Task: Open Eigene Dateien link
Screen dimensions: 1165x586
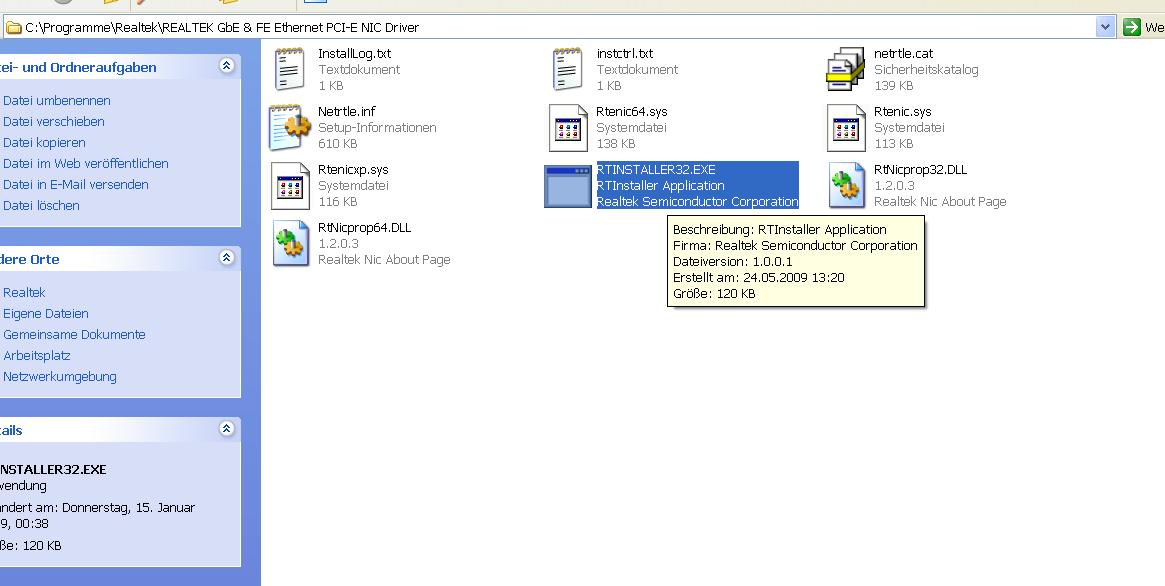Action: 45,313
